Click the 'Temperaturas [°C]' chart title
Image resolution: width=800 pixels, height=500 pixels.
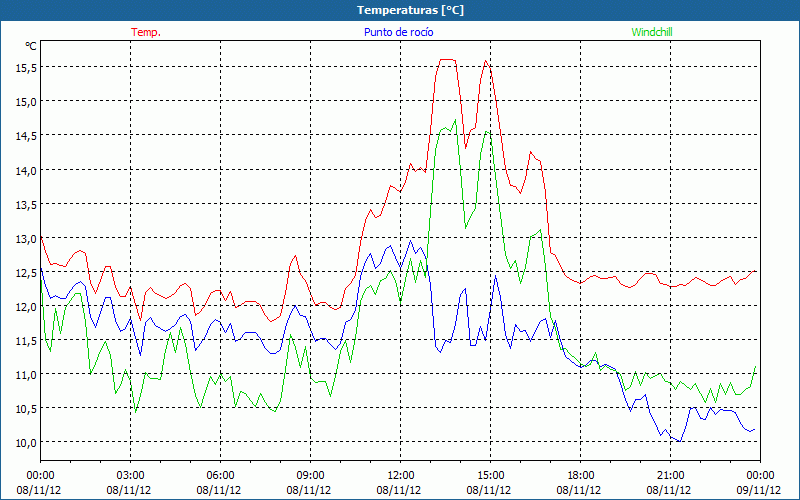[x=410, y=10]
